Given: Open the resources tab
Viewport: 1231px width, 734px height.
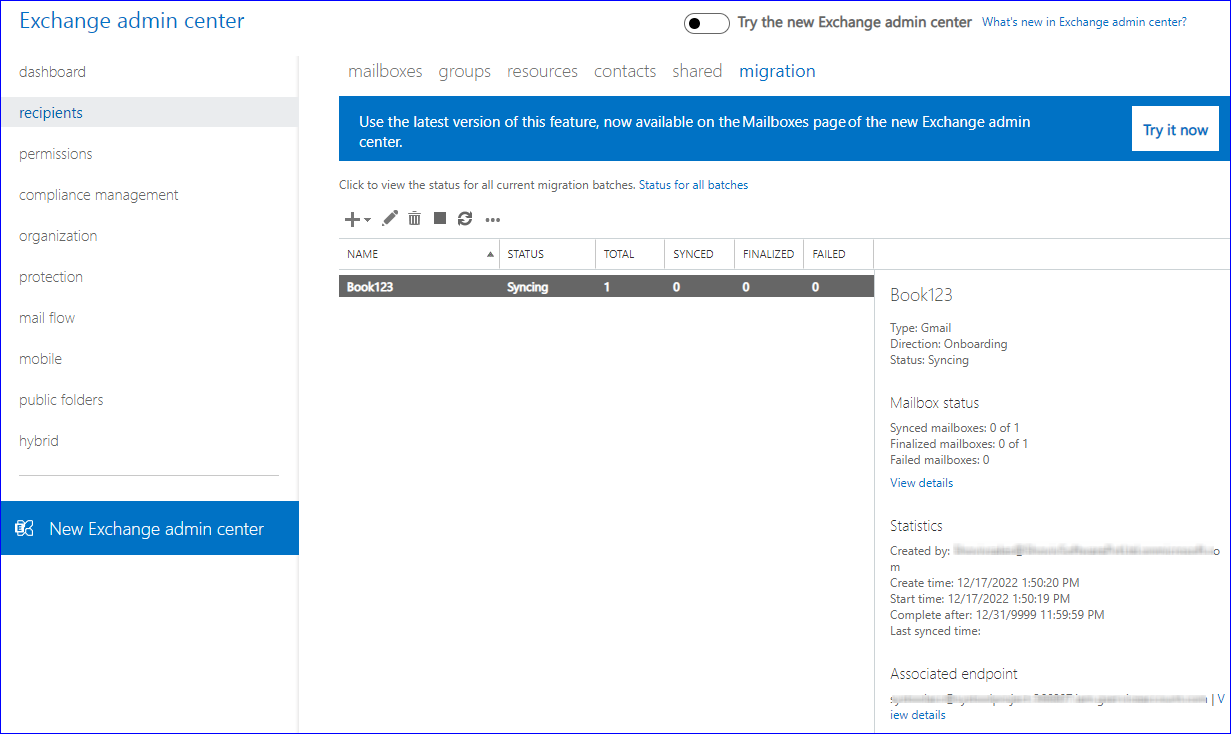Looking at the screenshot, I should point(542,71).
